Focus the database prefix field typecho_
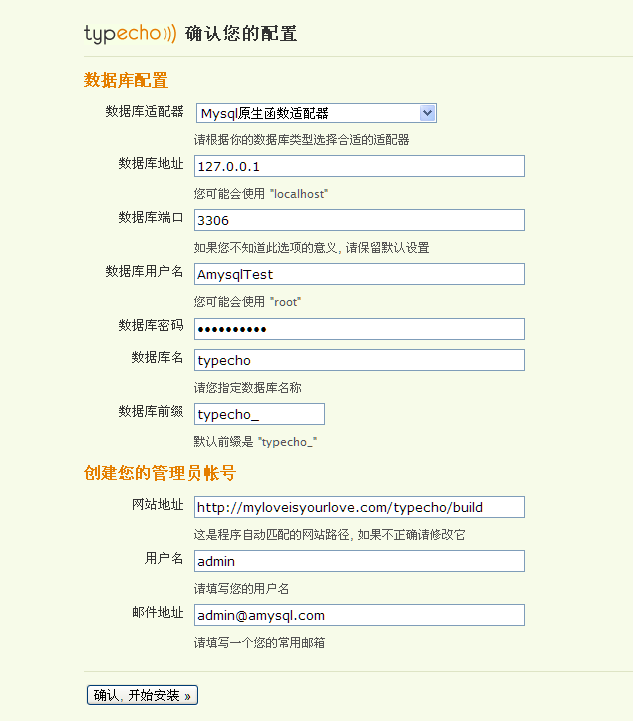 coord(258,414)
